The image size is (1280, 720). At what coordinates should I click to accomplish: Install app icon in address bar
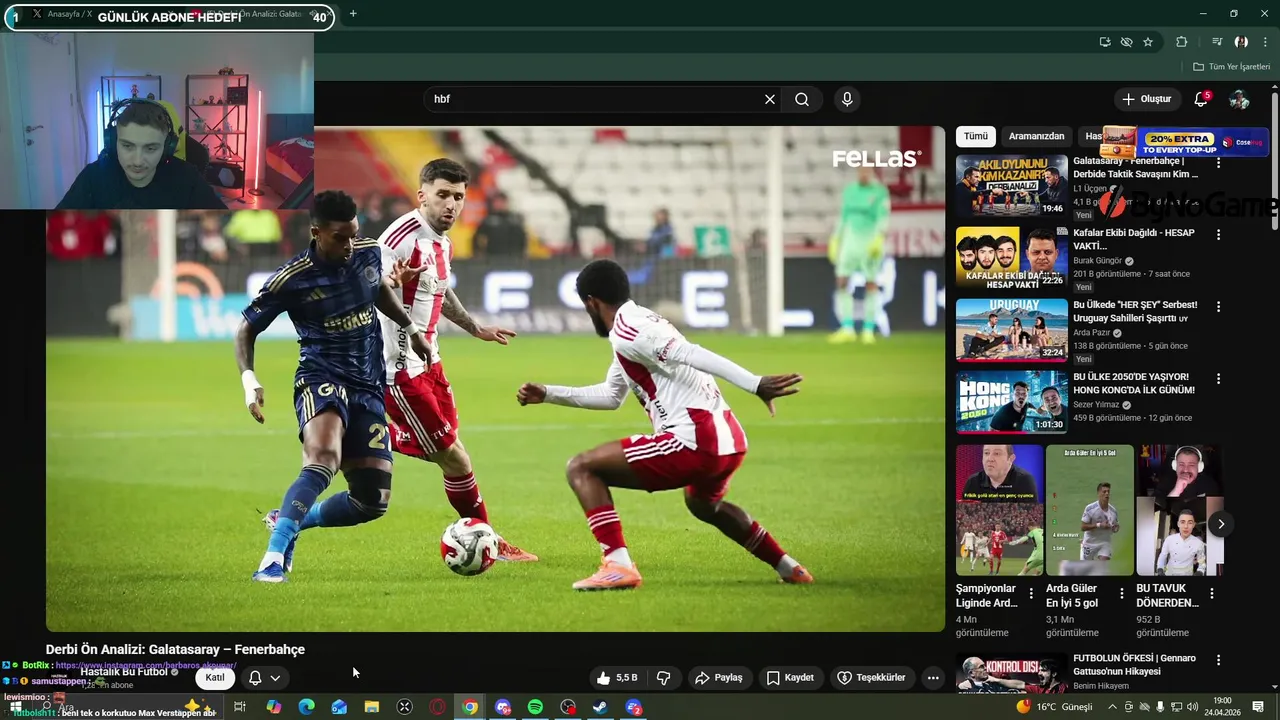1104,42
